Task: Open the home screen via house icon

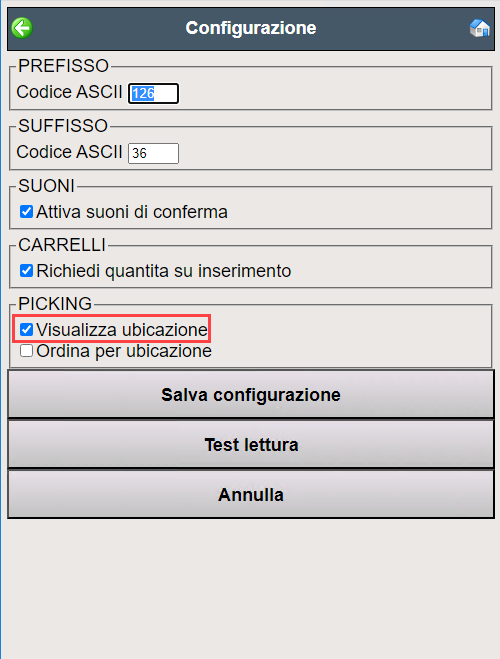Action: (x=479, y=28)
